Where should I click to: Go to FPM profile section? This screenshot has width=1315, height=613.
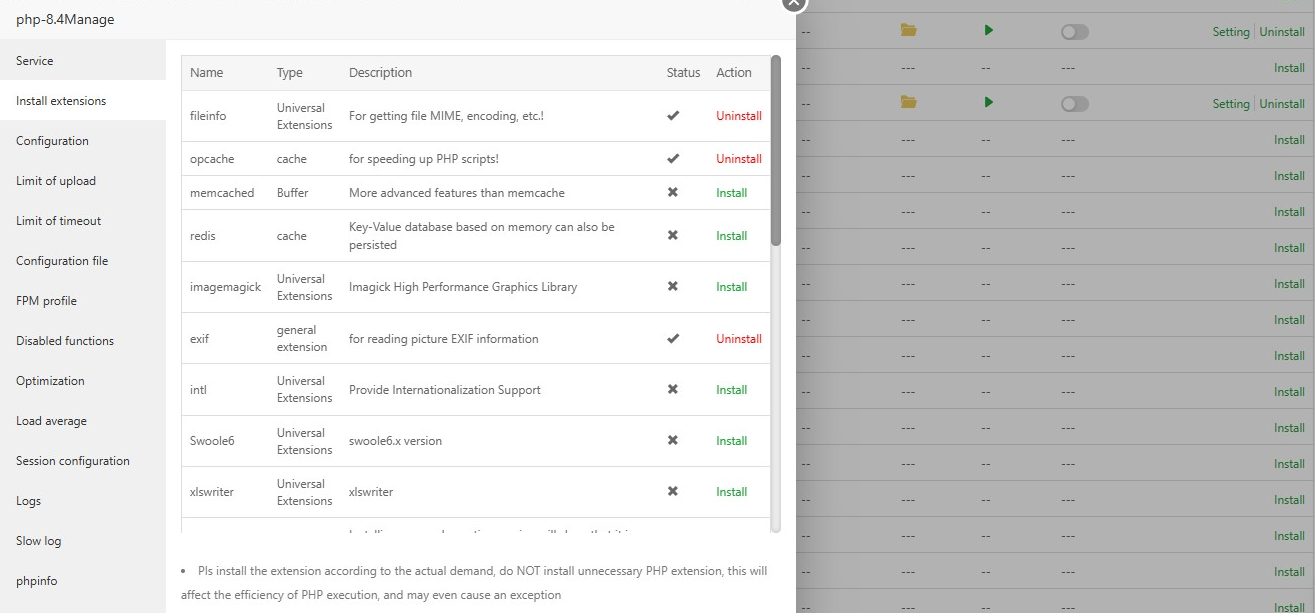pyautogui.click(x=46, y=301)
